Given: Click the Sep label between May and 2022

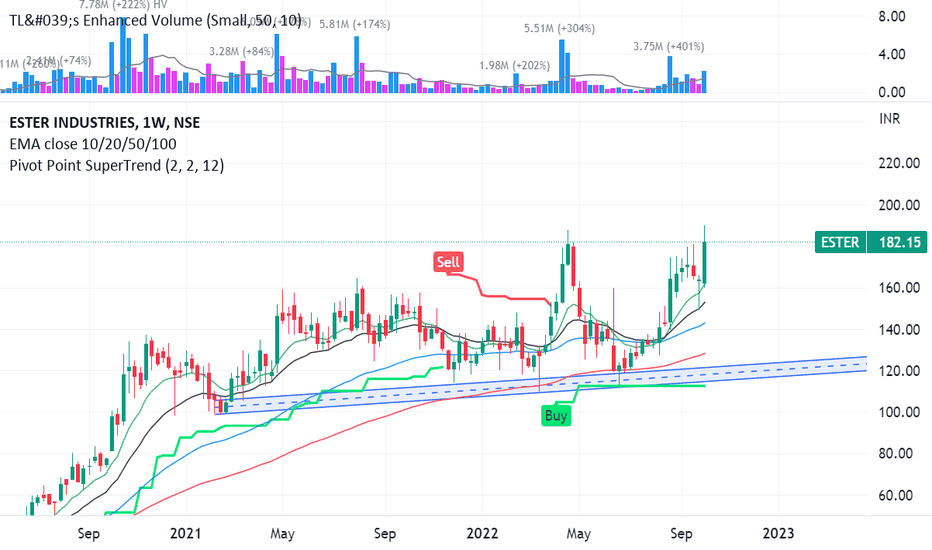Looking at the screenshot, I should (x=385, y=534).
